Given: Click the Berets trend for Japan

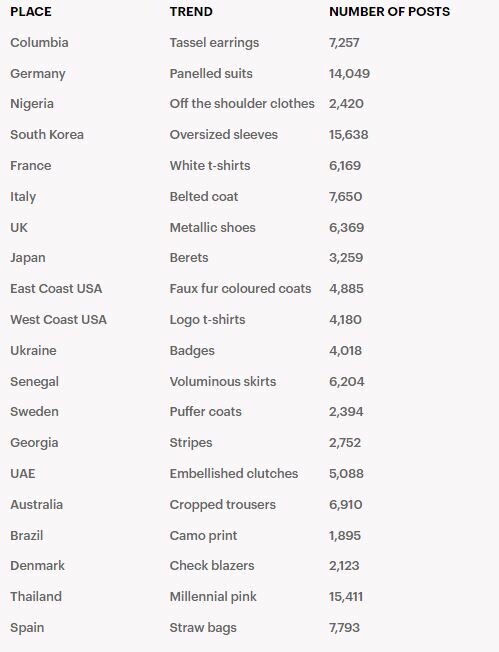Looking at the screenshot, I should pyautogui.click(x=189, y=257).
